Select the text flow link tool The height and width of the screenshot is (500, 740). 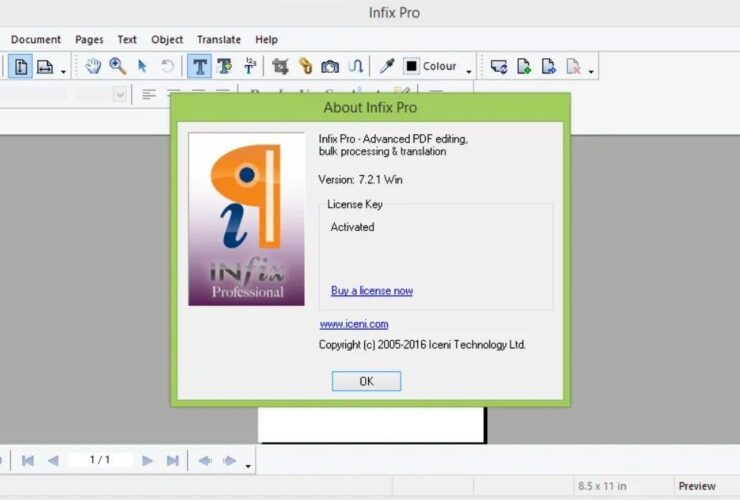355,66
